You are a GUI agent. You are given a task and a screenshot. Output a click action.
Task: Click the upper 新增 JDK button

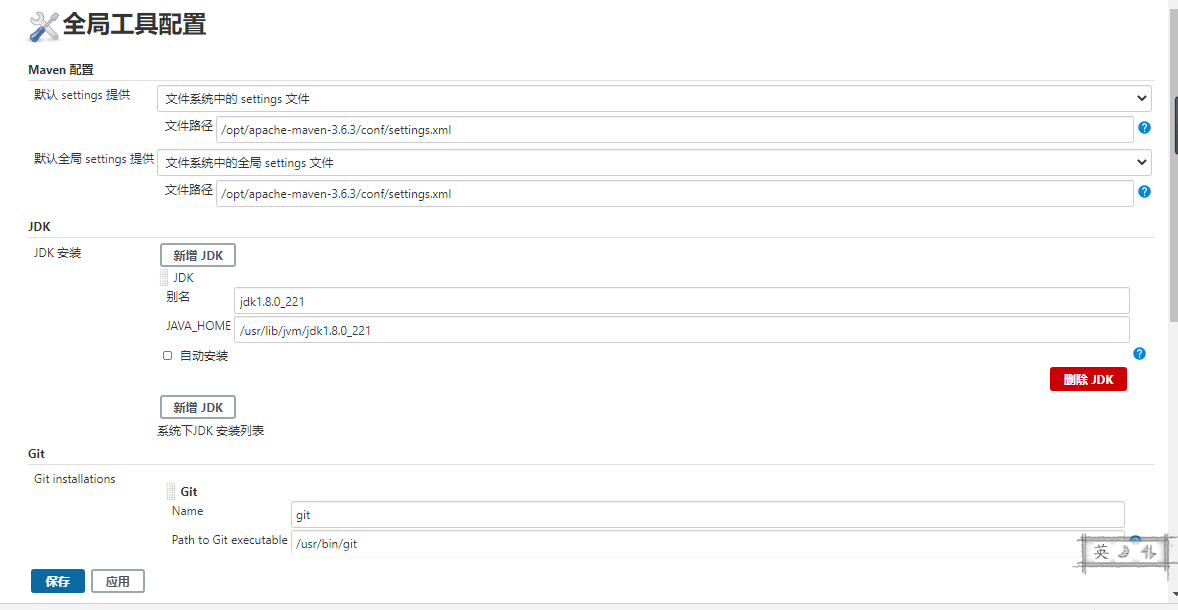(198, 256)
